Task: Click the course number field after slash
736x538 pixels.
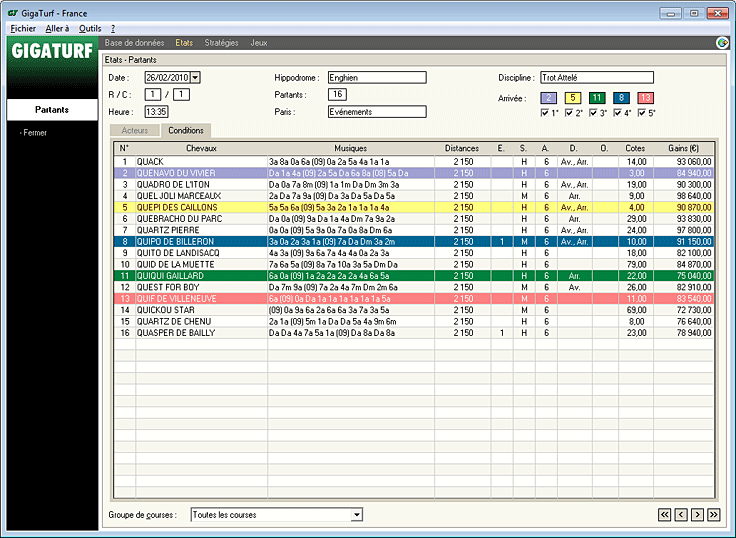Action: [181, 94]
